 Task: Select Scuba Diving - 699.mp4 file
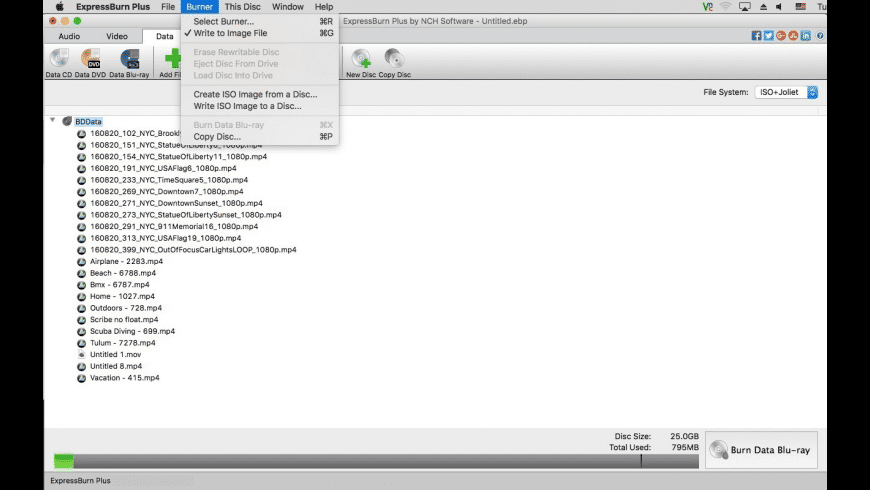[133, 331]
